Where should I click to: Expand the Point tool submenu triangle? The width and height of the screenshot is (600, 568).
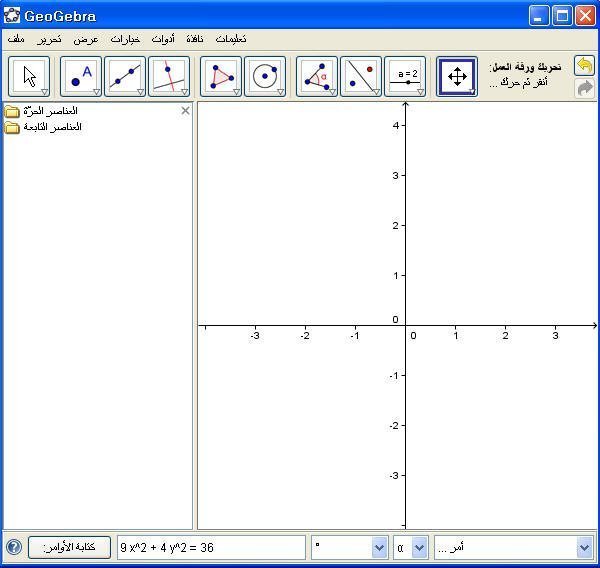[x=96, y=92]
